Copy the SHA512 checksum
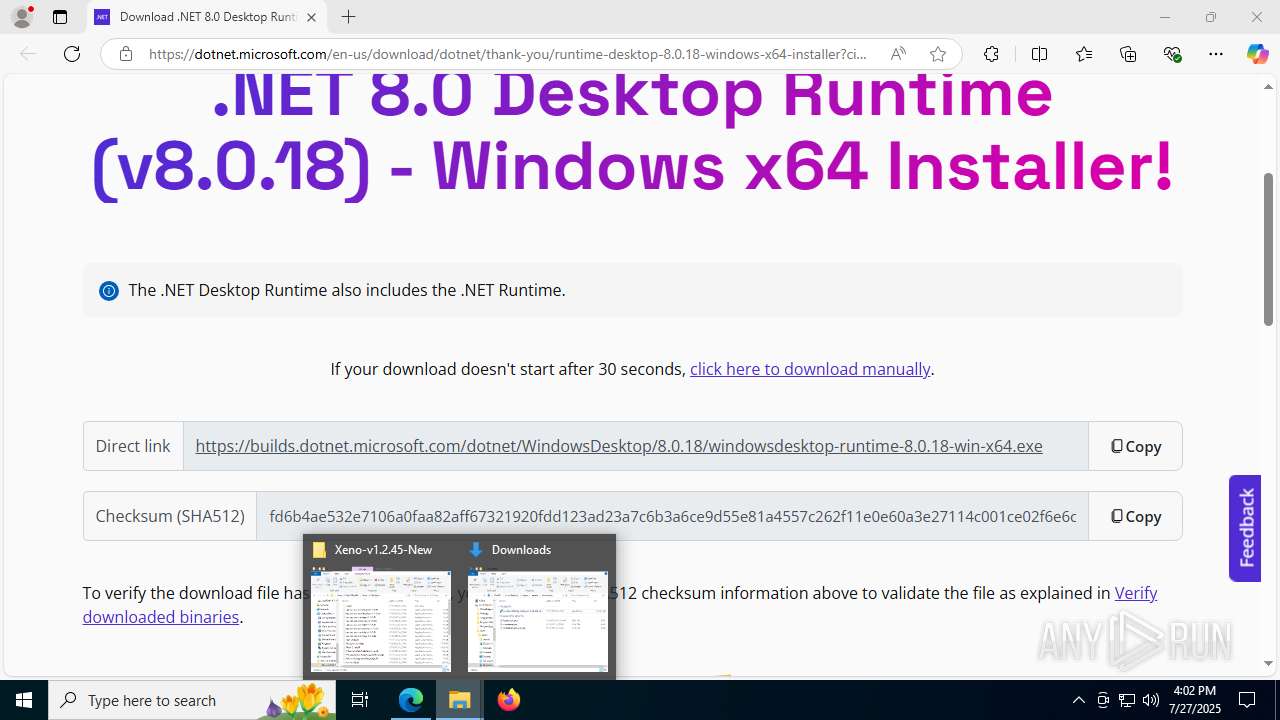This screenshot has width=1280, height=720. point(1135,516)
